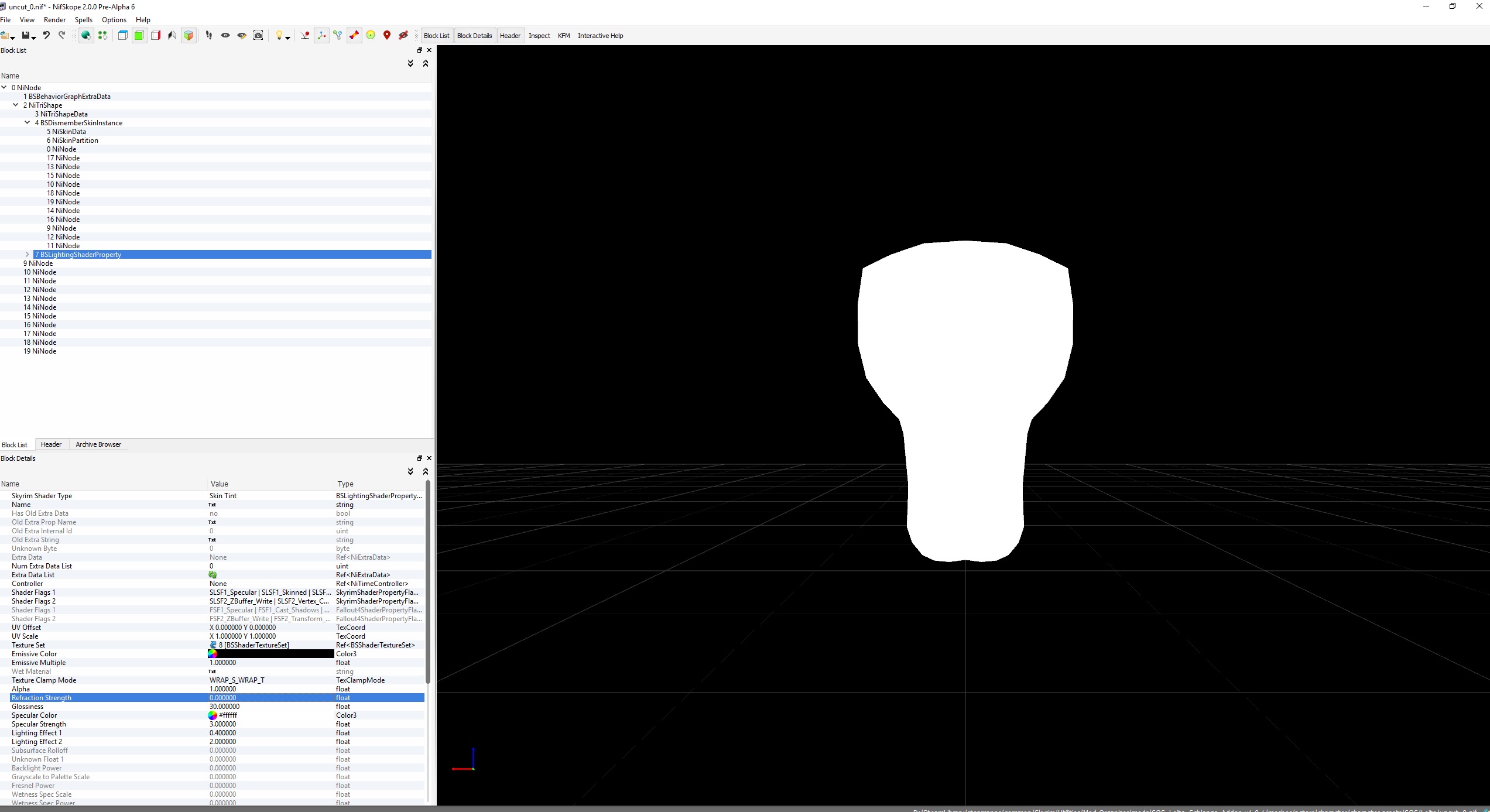Switch to the Archive Browser tab

coord(98,444)
